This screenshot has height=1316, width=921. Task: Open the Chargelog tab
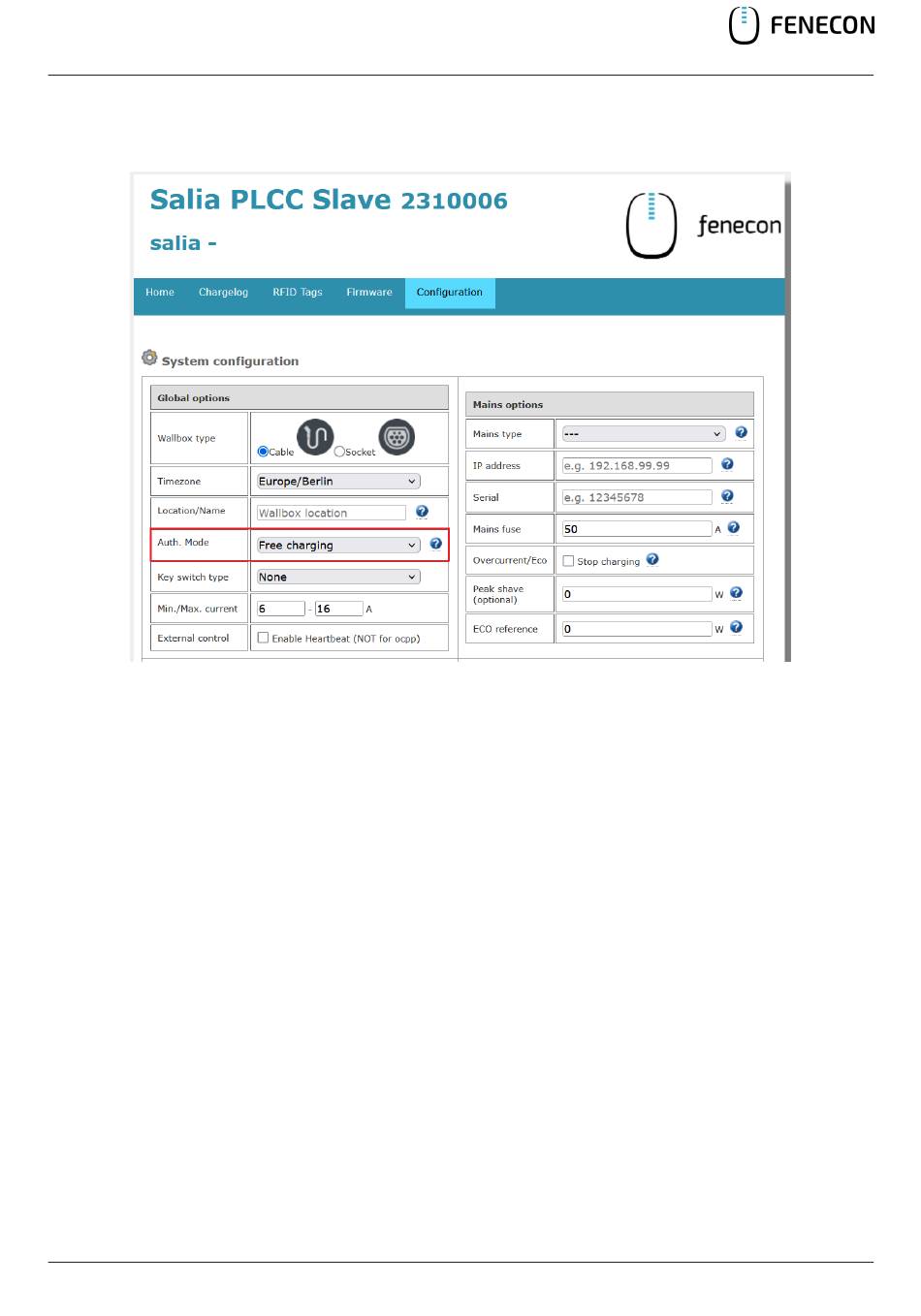[223, 293]
